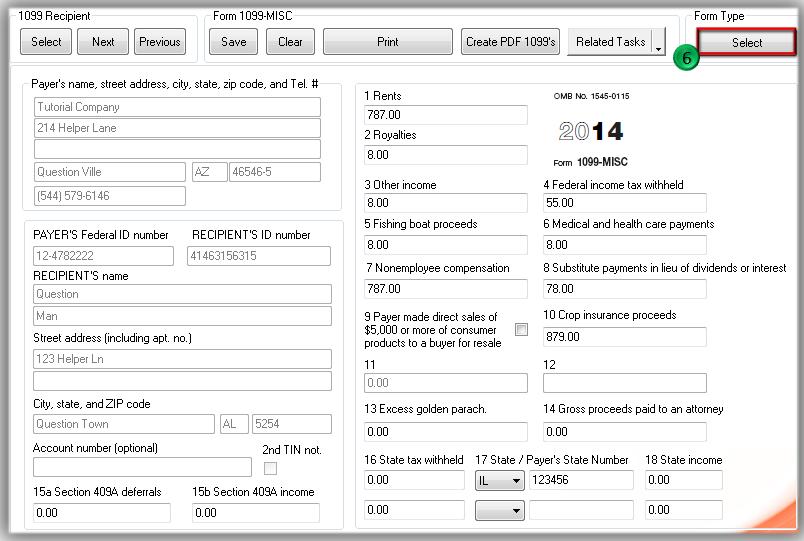Screen dimensions: 804x541
Task: Click first State income field
Action: 684,480
